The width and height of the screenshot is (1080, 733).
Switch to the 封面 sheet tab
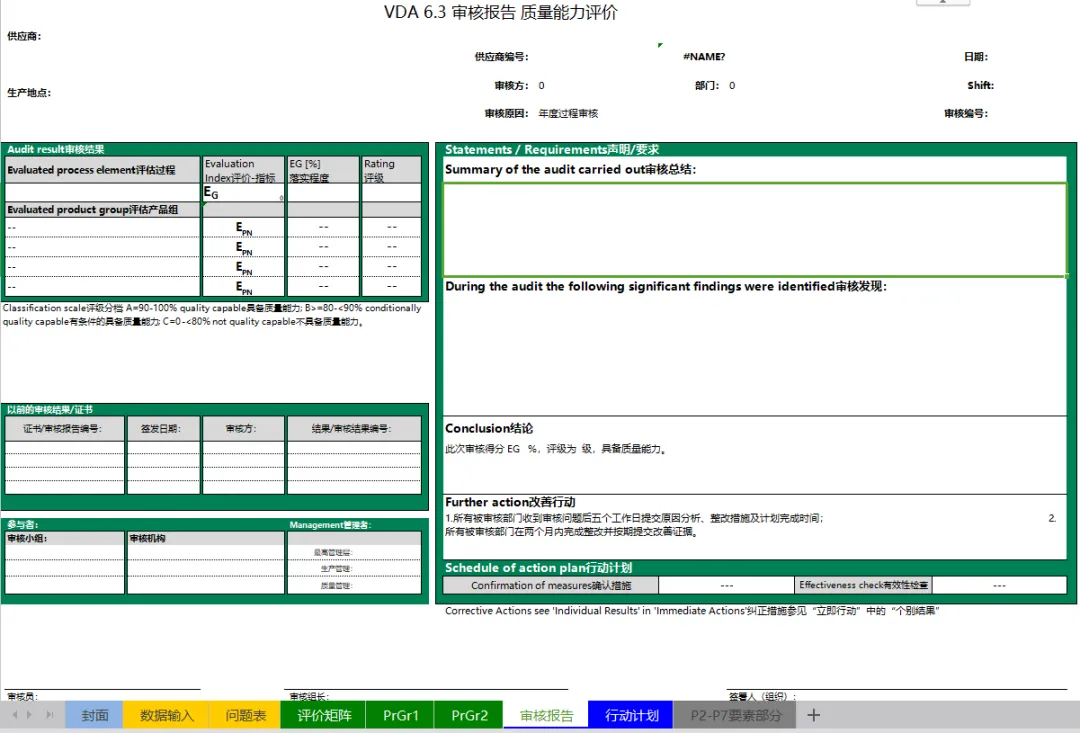94,715
